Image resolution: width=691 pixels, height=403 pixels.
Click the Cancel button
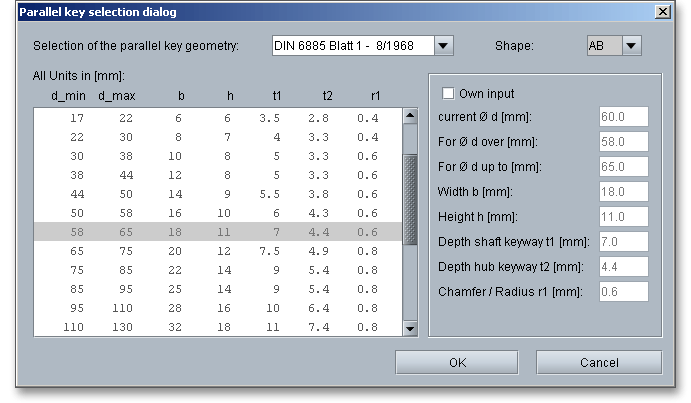(598, 362)
